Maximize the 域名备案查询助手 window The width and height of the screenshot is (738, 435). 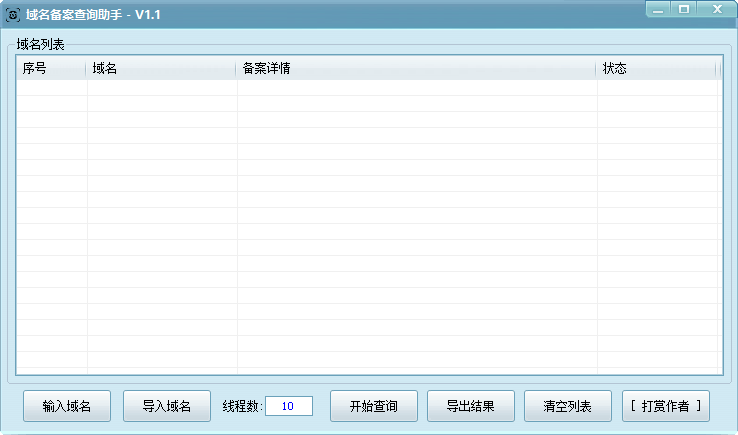tap(684, 9)
